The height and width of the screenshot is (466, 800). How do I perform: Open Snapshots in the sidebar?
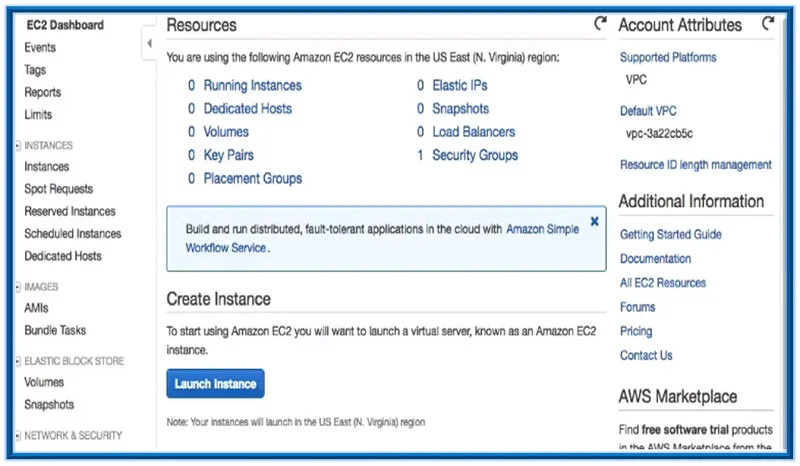coord(49,405)
